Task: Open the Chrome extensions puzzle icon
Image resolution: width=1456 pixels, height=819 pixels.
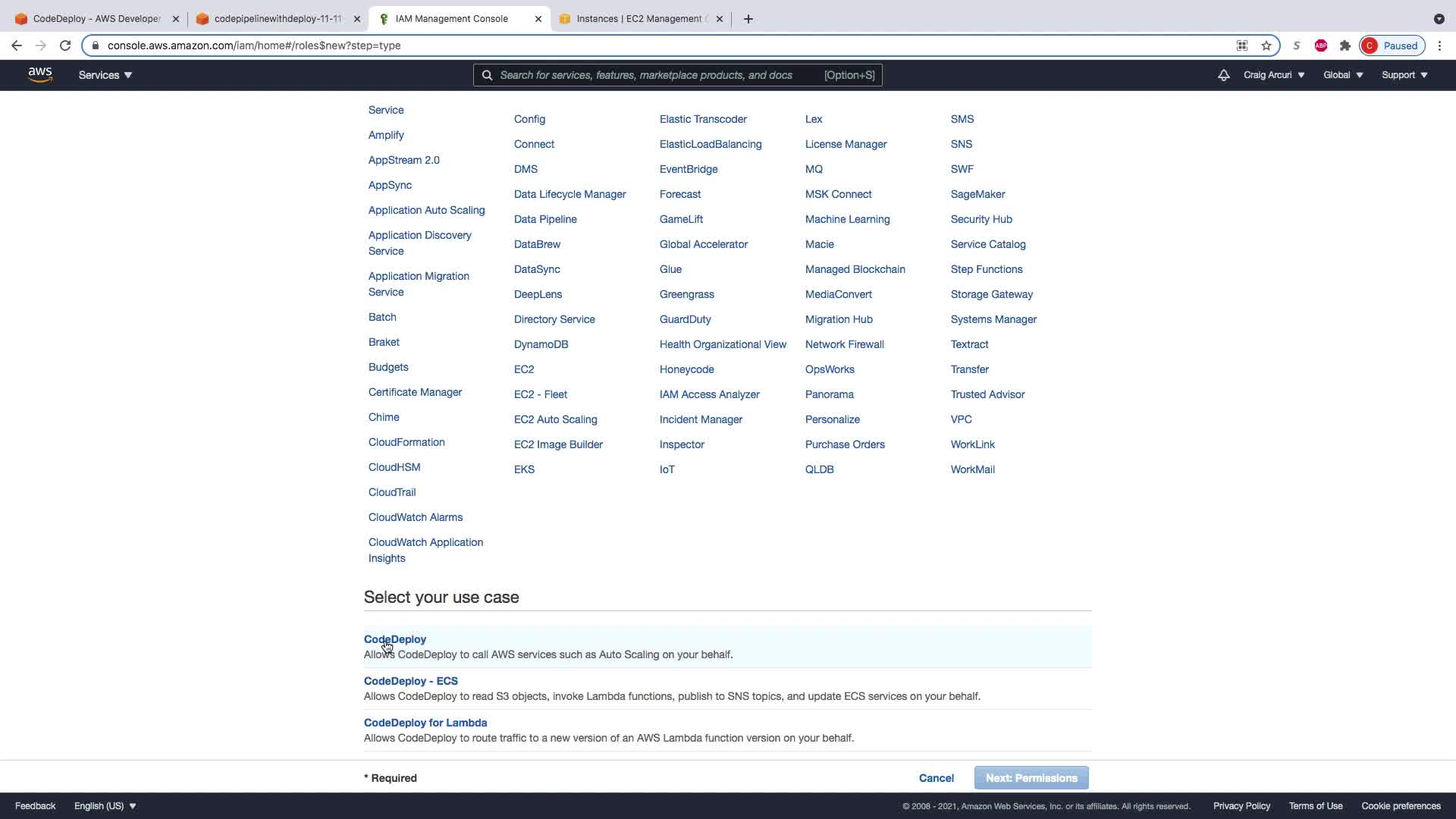Action: [1345, 45]
